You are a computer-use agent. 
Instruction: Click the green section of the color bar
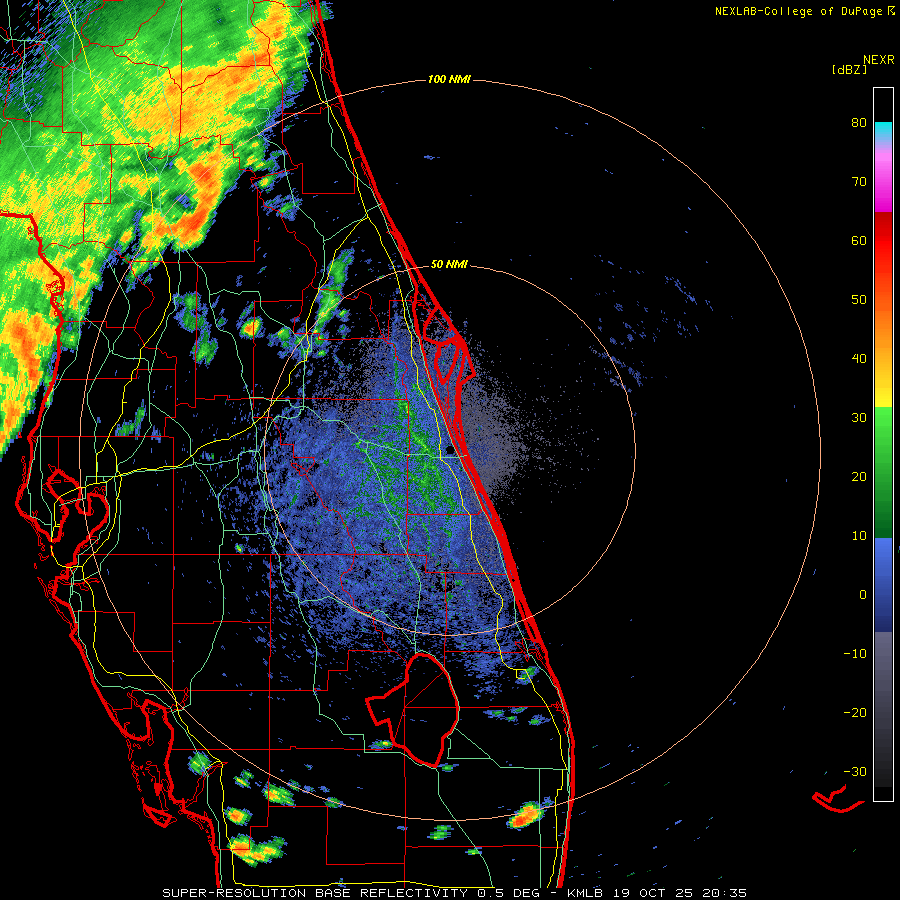click(883, 472)
